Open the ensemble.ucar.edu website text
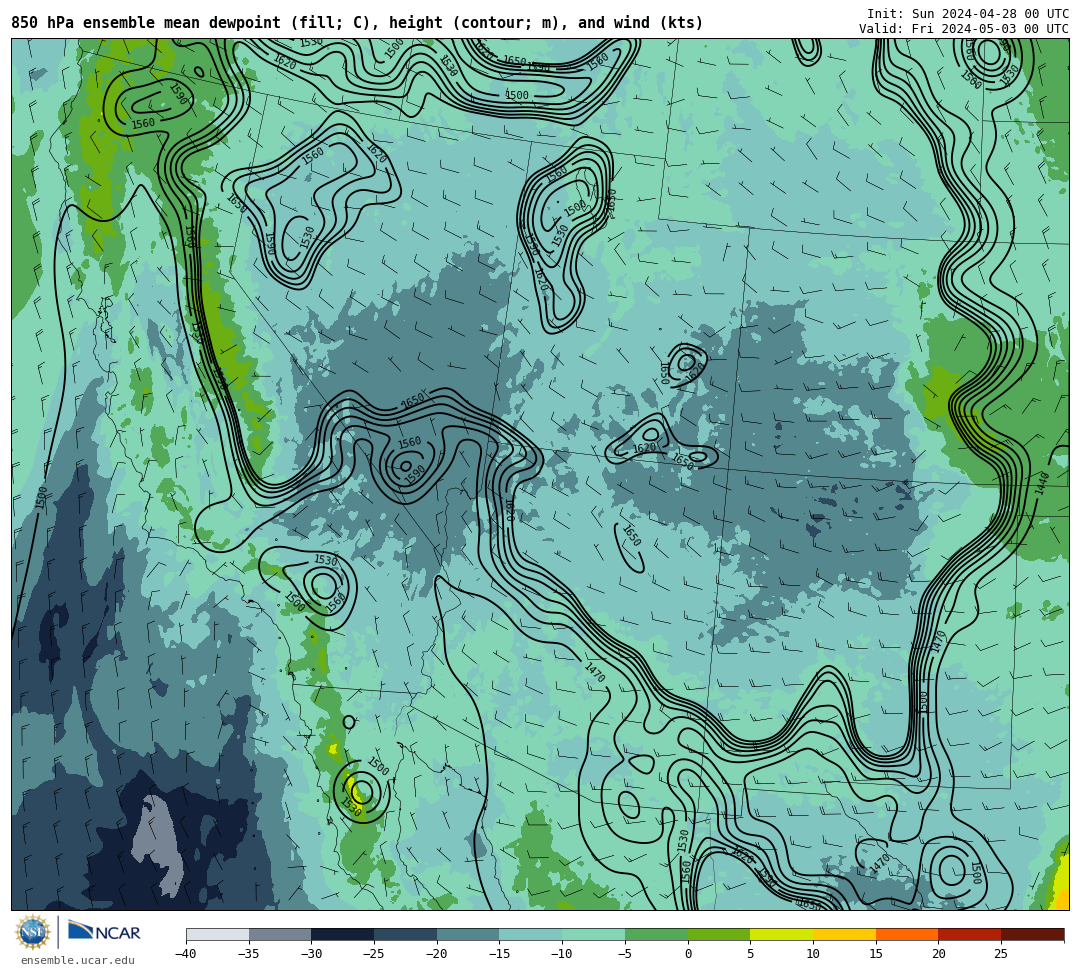The image size is (1080, 973). pyautogui.click(x=78, y=960)
